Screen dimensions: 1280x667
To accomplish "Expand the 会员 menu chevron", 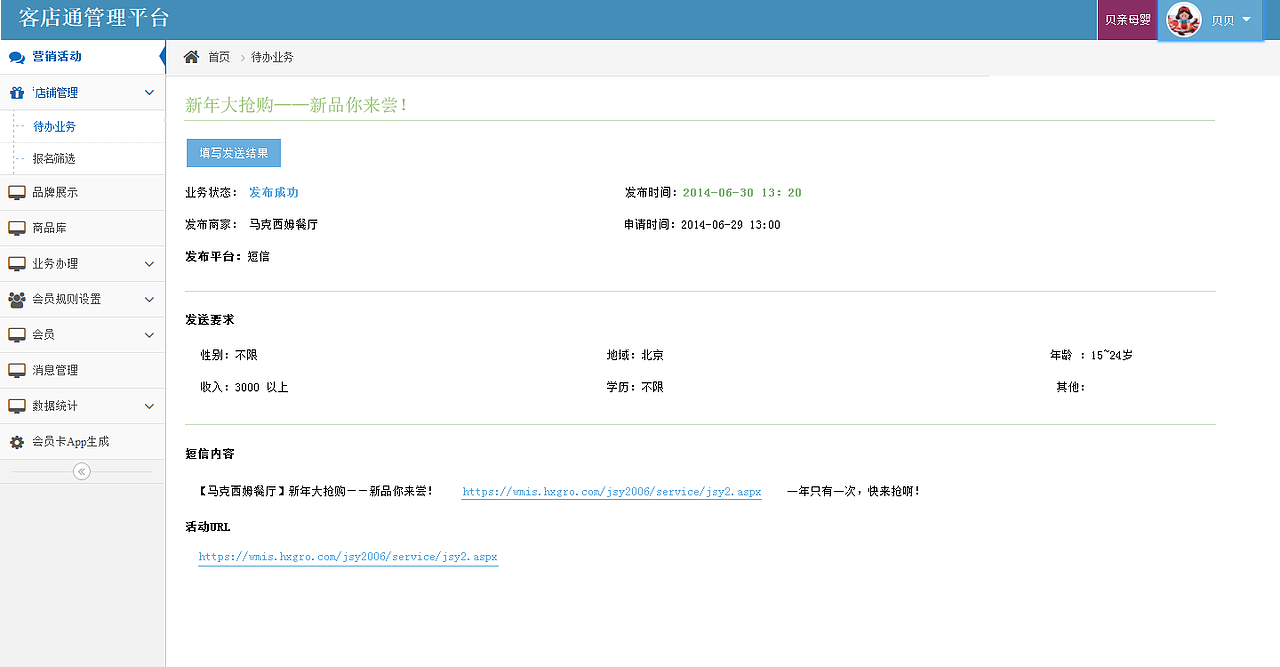I will tap(149, 335).
